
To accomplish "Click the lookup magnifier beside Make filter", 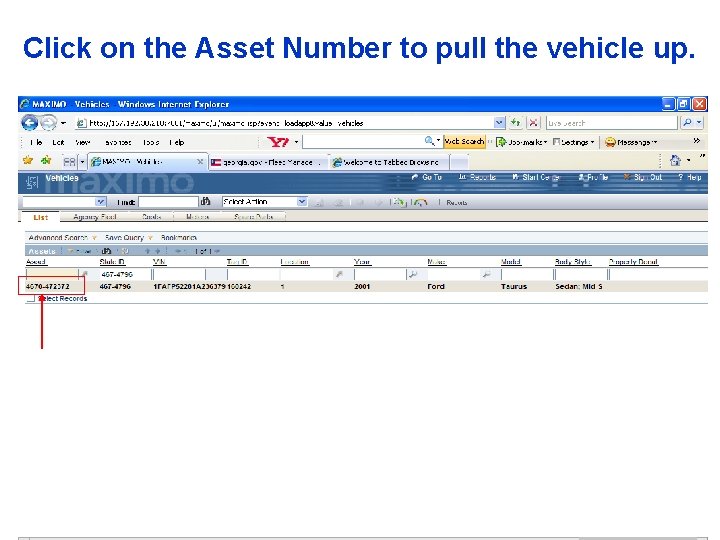I will point(486,274).
